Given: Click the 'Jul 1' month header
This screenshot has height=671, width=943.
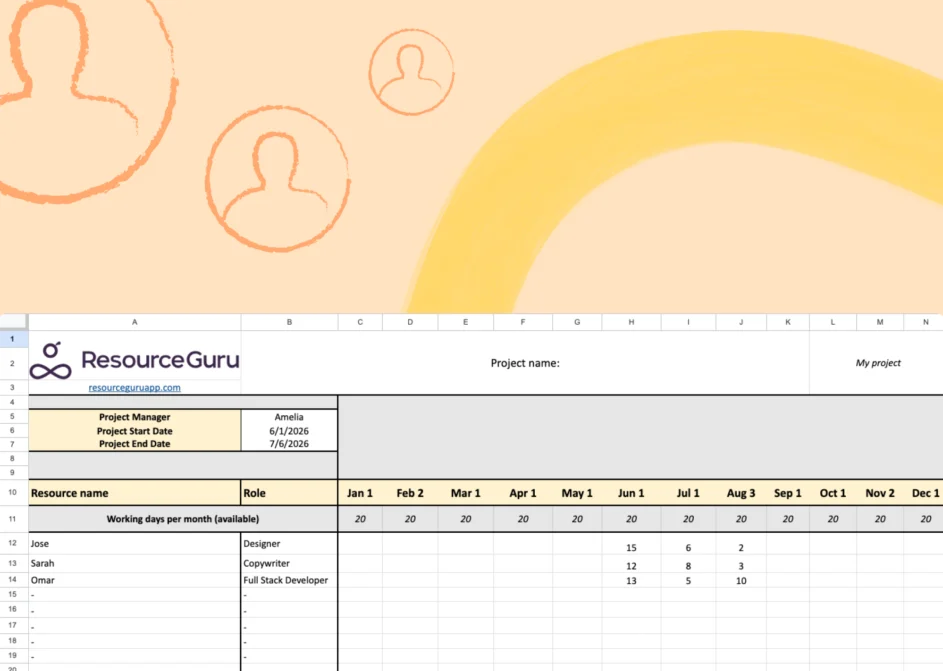Looking at the screenshot, I should pos(688,493).
